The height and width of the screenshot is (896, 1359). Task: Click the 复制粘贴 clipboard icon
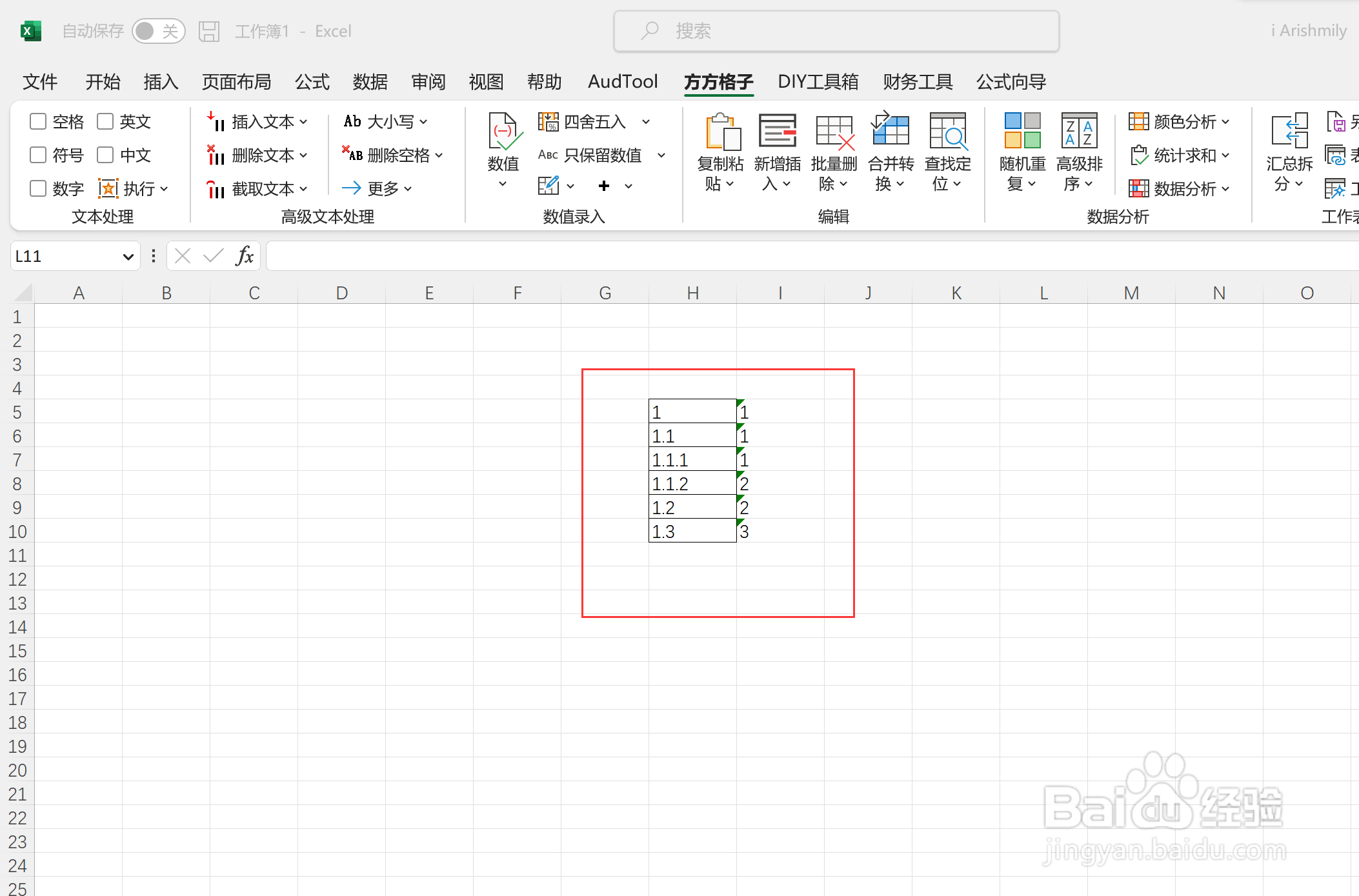coord(723,132)
